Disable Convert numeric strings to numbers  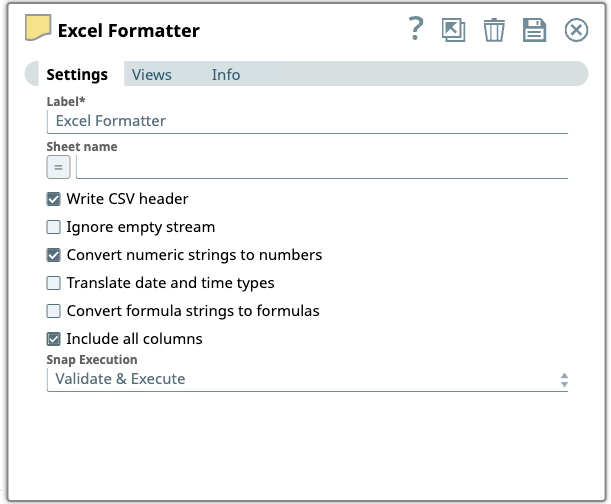[x=54, y=255]
